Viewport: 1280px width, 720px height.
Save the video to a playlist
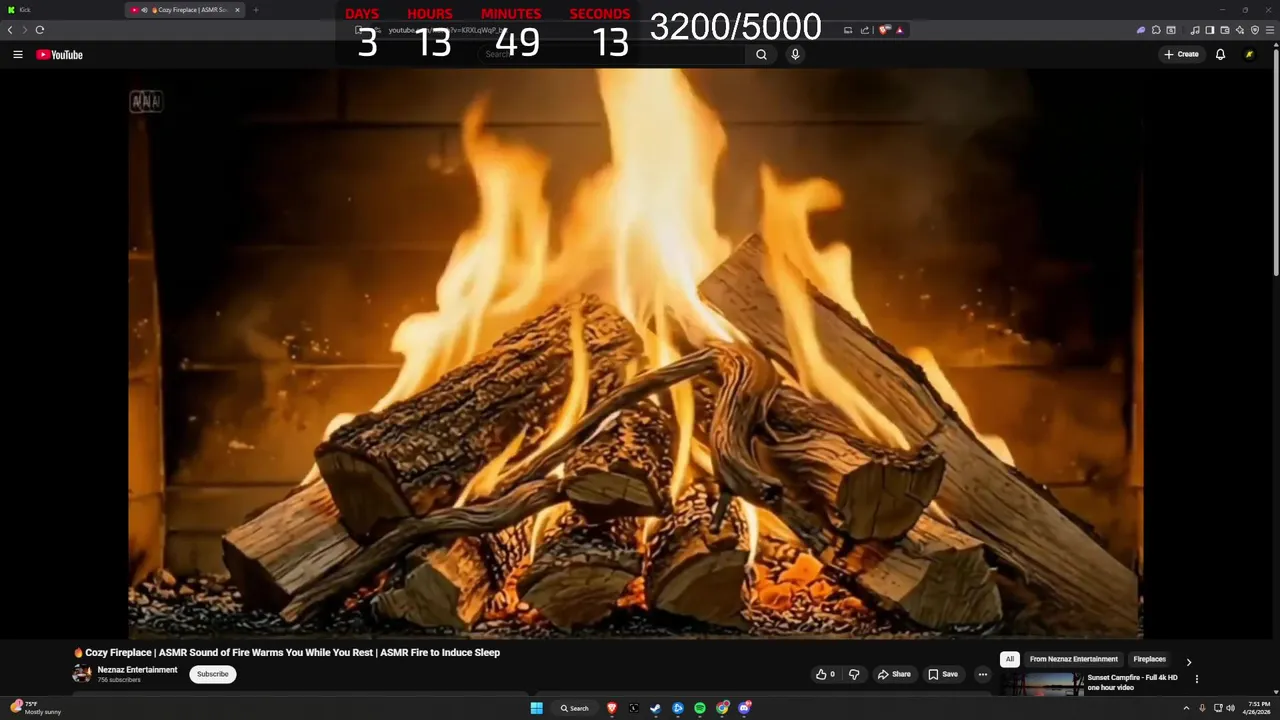point(942,674)
